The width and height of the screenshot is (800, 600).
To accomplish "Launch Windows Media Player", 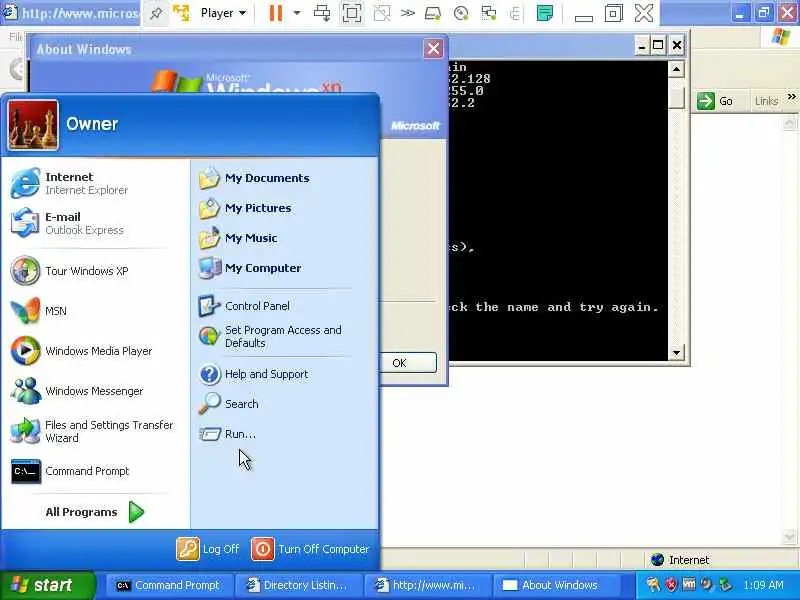I will point(82,351).
